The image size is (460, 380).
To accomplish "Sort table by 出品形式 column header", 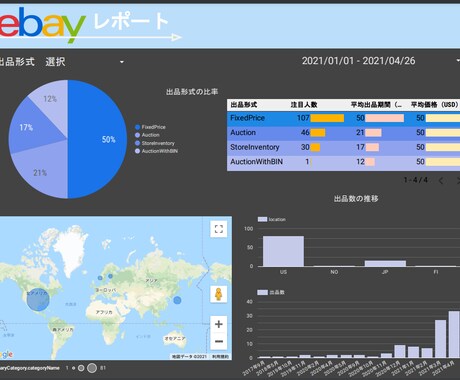I will click(244, 105).
